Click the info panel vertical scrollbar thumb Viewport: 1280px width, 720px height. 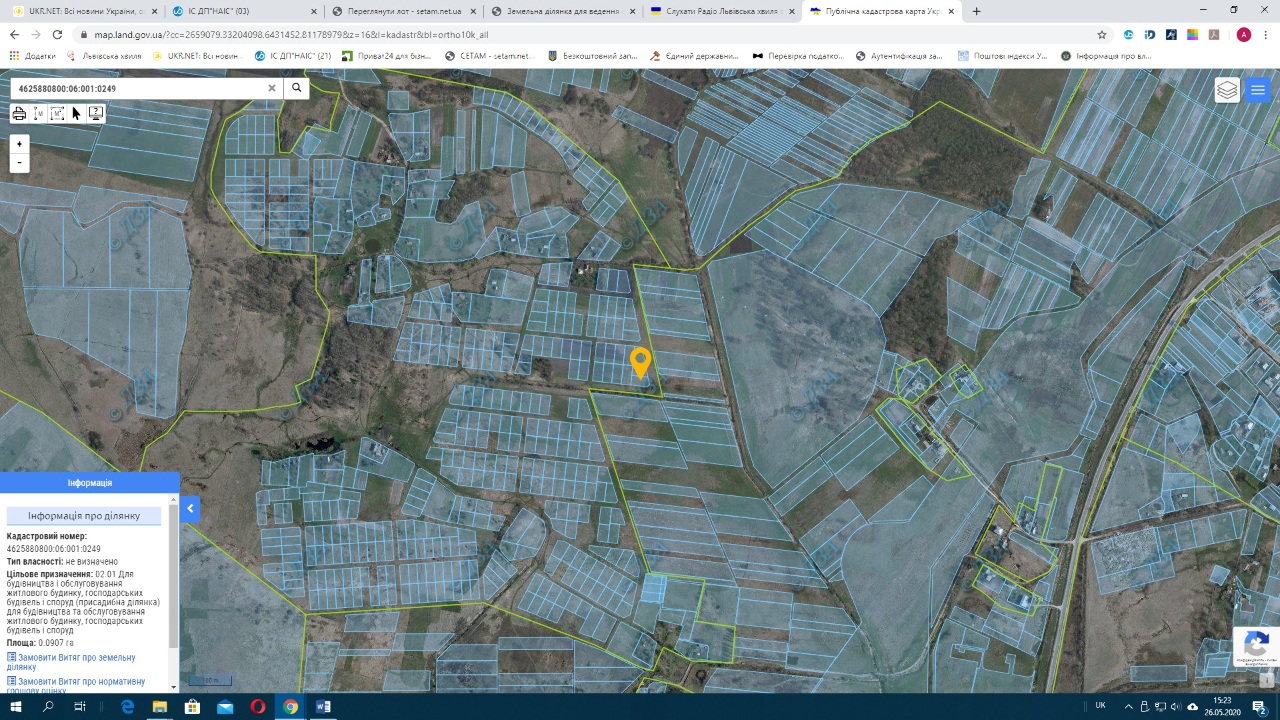[x=174, y=575]
